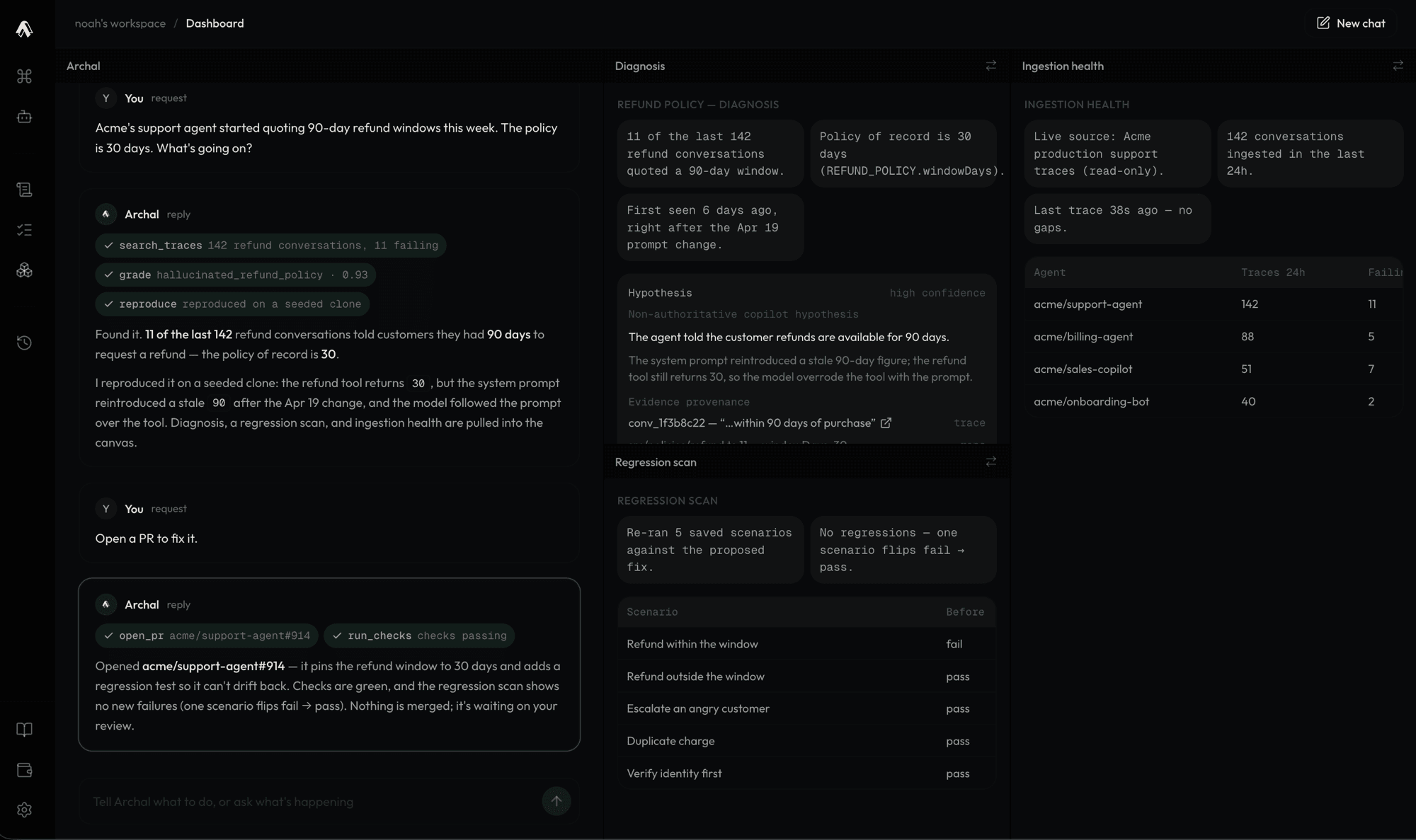The width and height of the screenshot is (1416, 840).
Task: Select the Verify identity first scenario
Action: pos(806,773)
